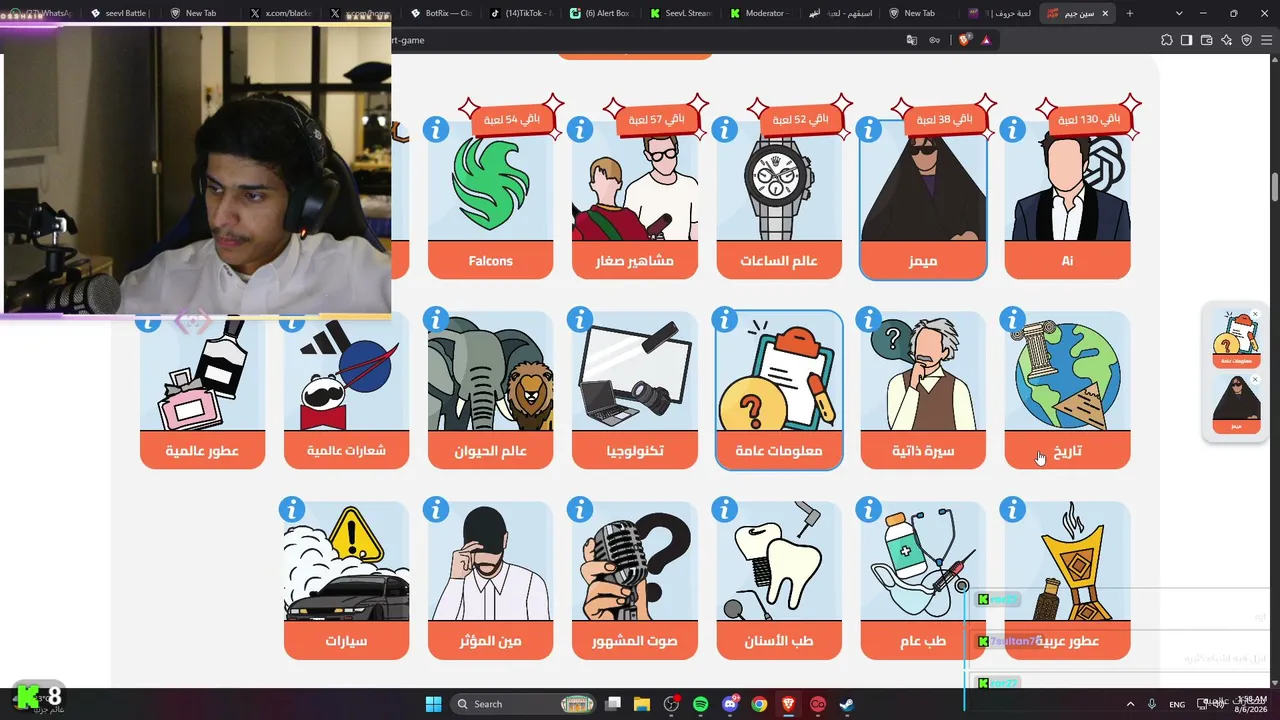Screen dimensions: 1280x720
Task: Select the مين المؤثر category card
Action: coord(490,580)
